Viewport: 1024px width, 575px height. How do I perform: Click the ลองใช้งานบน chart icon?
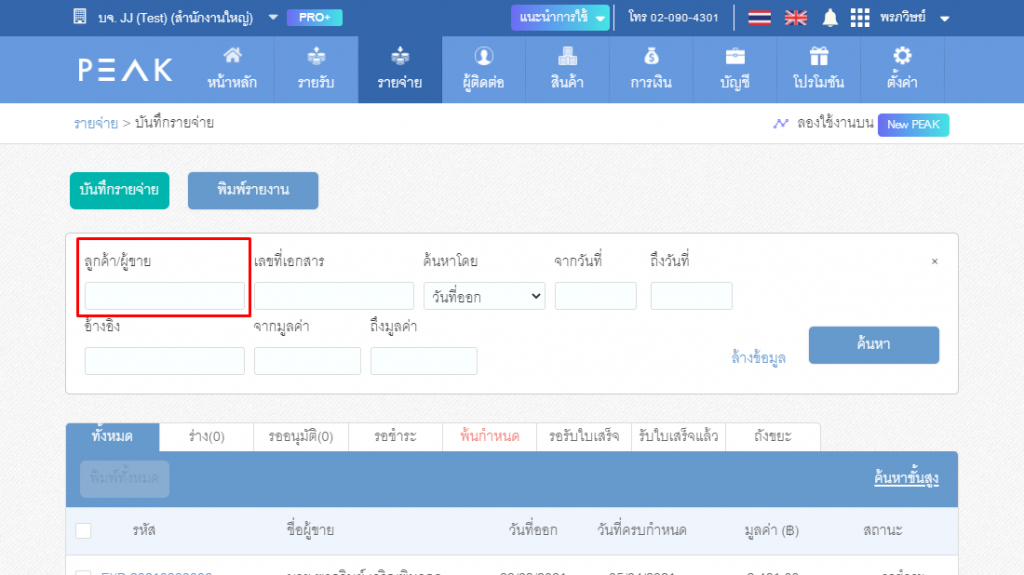(x=780, y=123)
